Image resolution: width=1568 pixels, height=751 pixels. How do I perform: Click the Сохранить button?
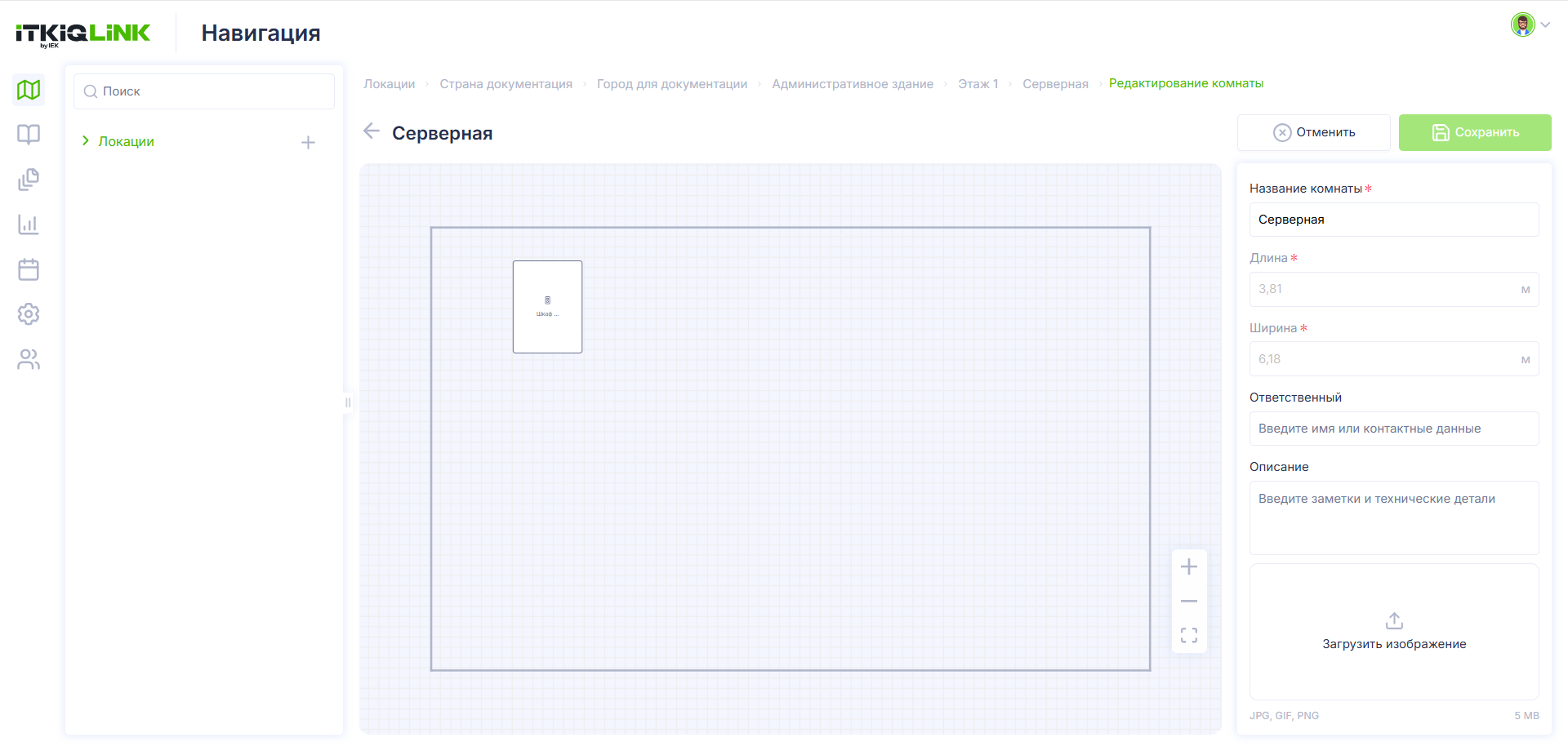pyautogui.click(x=1475, y=132)
